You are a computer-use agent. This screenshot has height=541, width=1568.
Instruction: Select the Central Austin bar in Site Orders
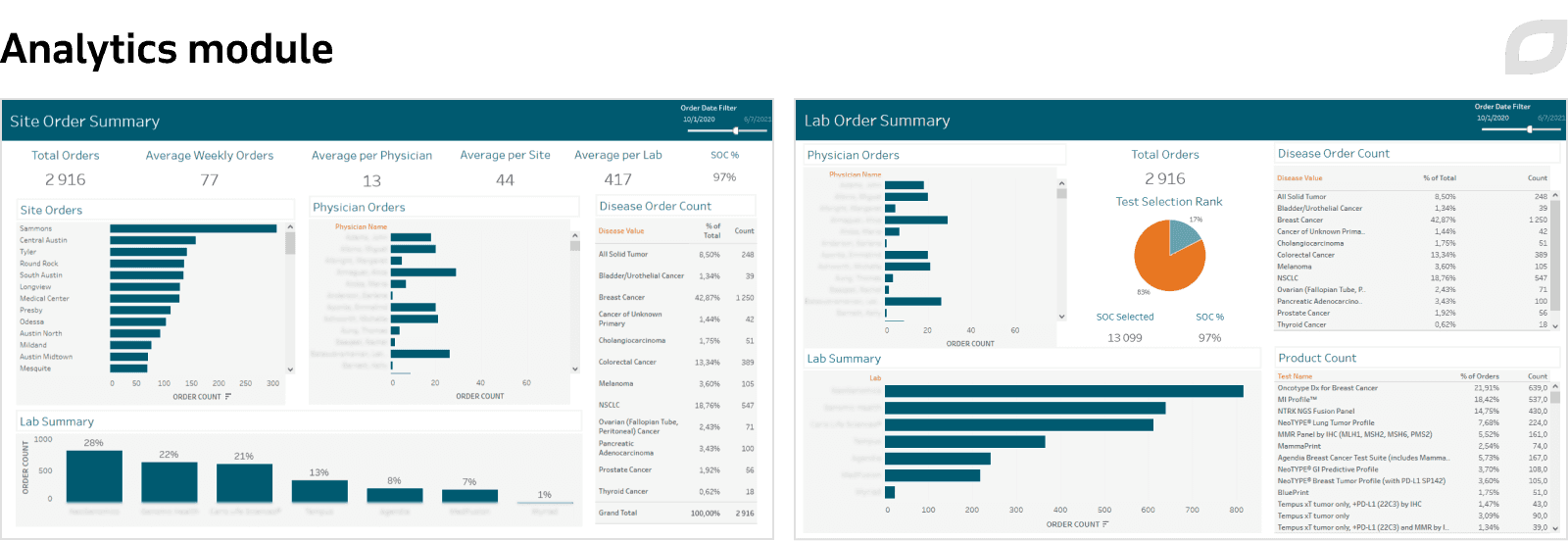[153, 240]
